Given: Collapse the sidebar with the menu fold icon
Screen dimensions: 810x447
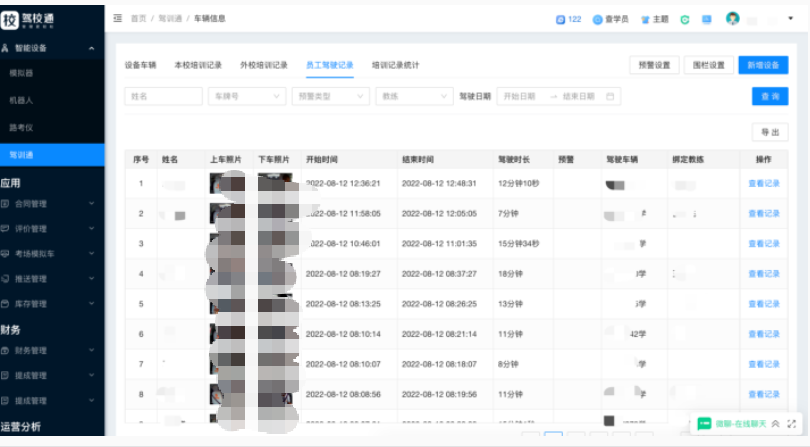Looking at the screenshot, I should [118, 18].
